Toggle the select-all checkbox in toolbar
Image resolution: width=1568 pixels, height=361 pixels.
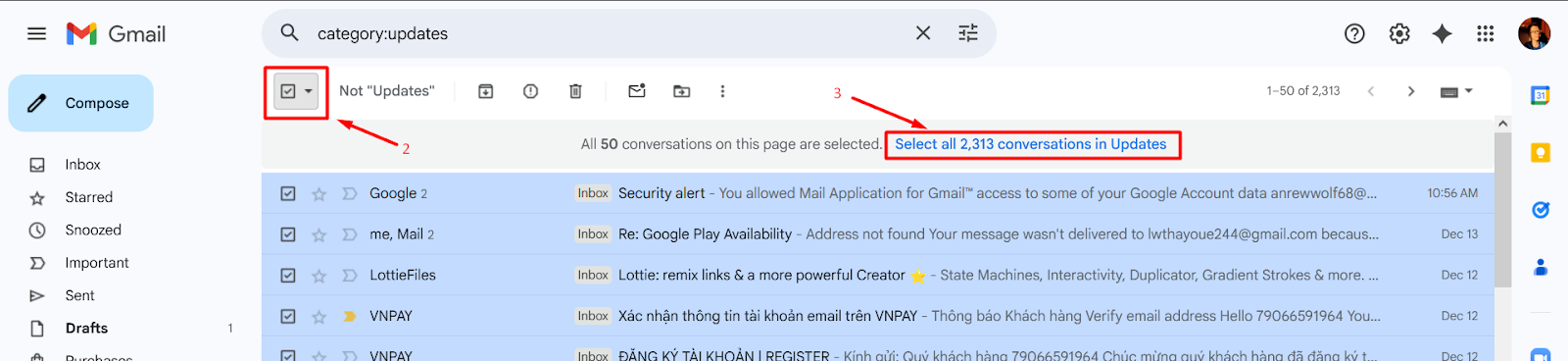click(x=288, y=91)
